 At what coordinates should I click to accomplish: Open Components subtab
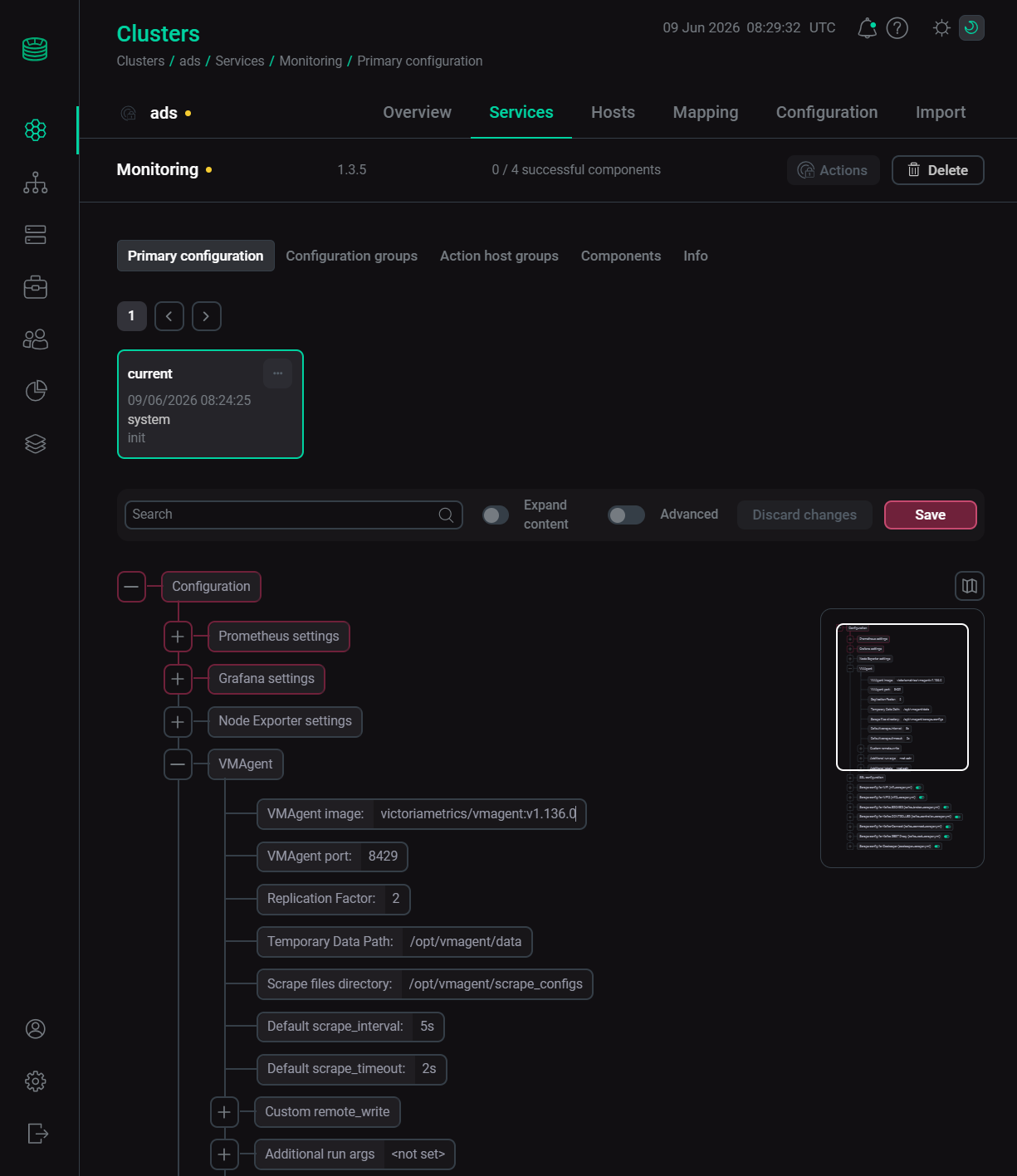[621, 256]
